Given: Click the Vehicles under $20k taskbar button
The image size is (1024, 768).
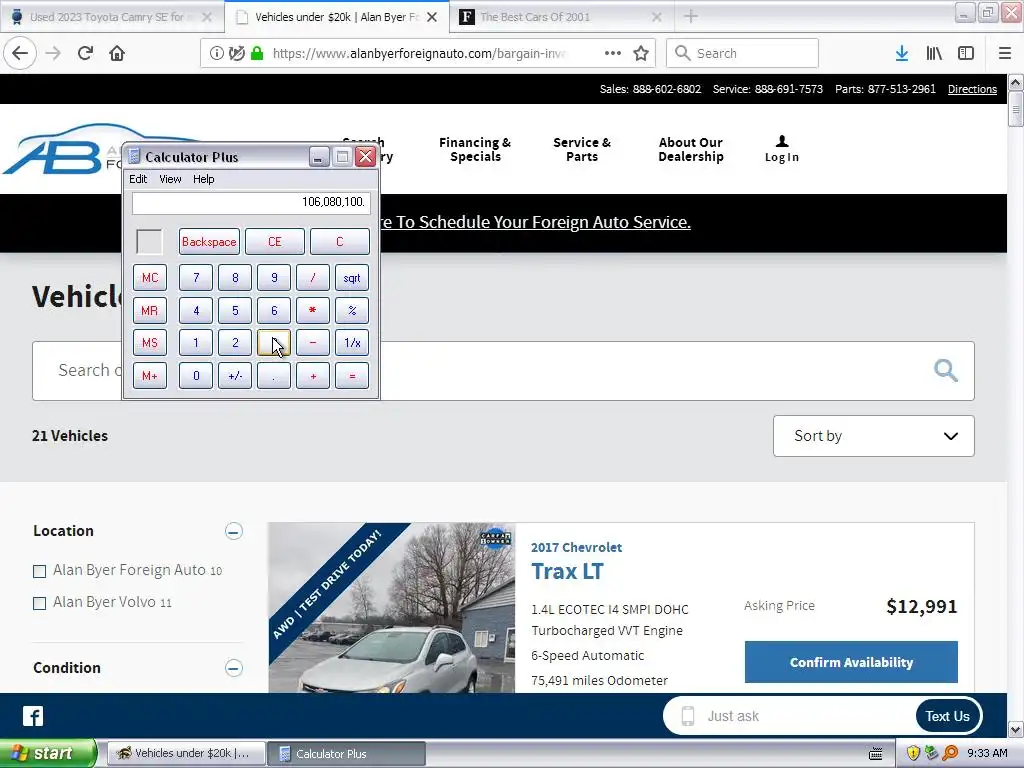Looking at the screenshot, I should (x=185, y=753).
